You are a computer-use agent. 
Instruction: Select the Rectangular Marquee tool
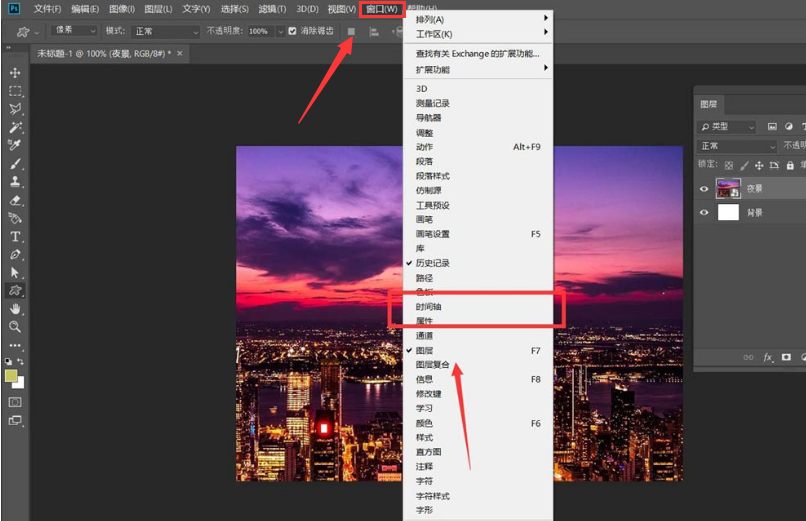pos(15,91)
